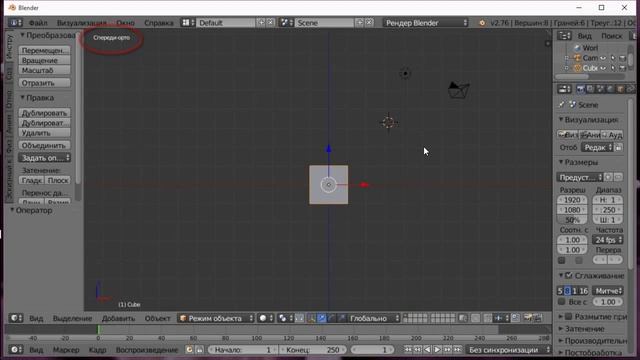
Task: Click the Blender logo in the info header
Action: pyautogui.click(x=482, y=23)
